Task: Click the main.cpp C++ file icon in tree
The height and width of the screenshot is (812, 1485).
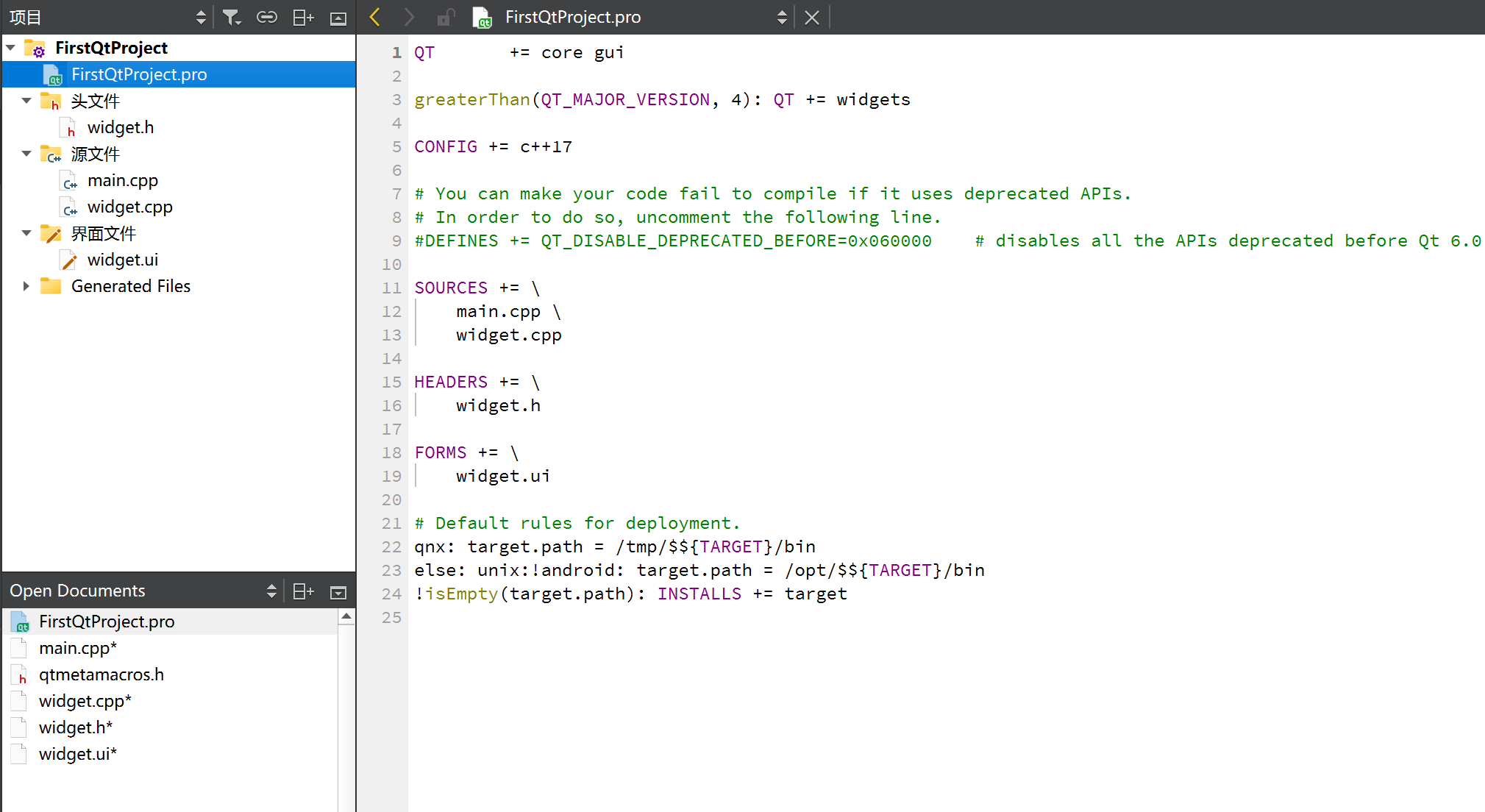Action: [x=68, y=181]
